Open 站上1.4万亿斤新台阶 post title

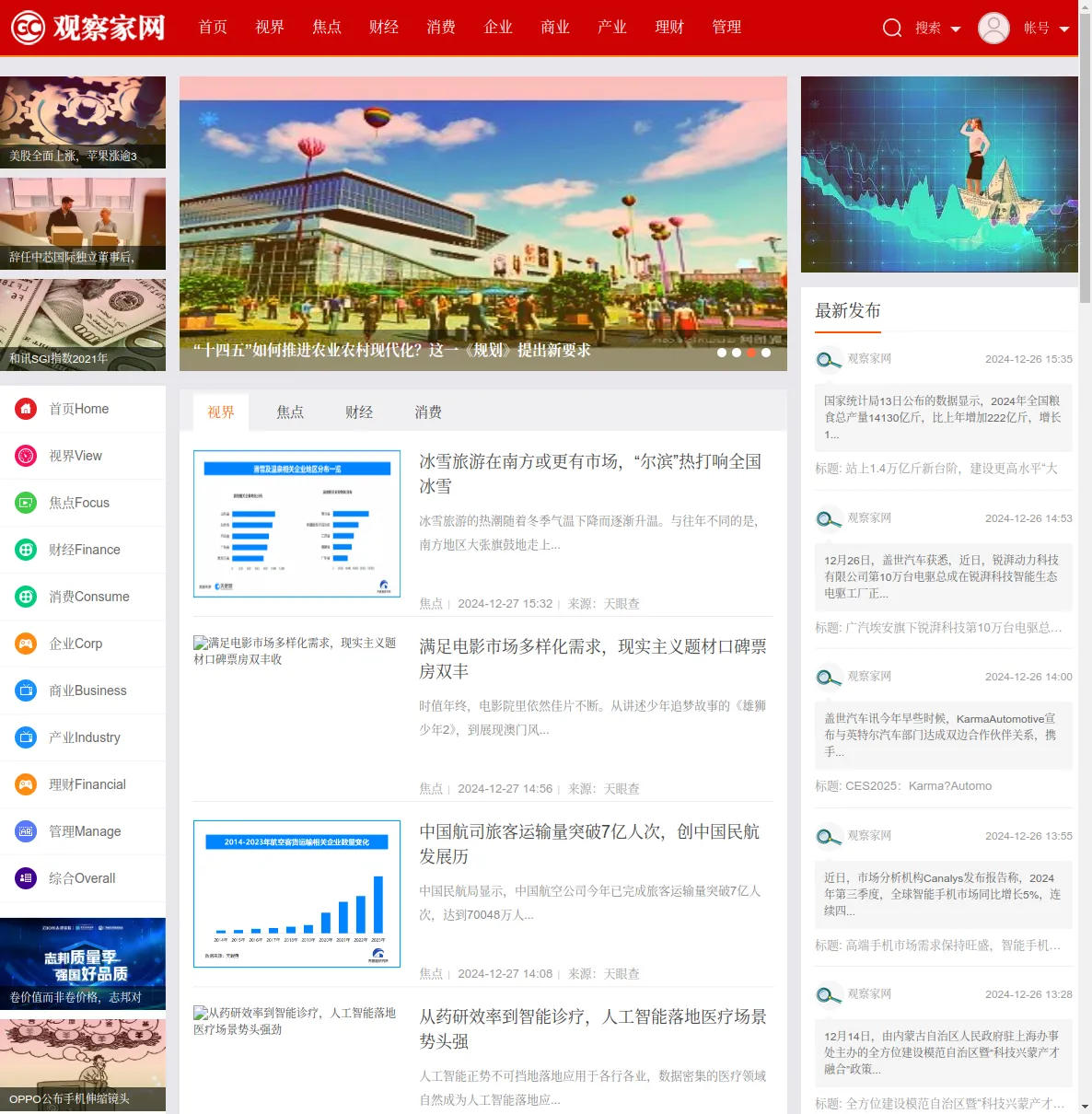936,469
